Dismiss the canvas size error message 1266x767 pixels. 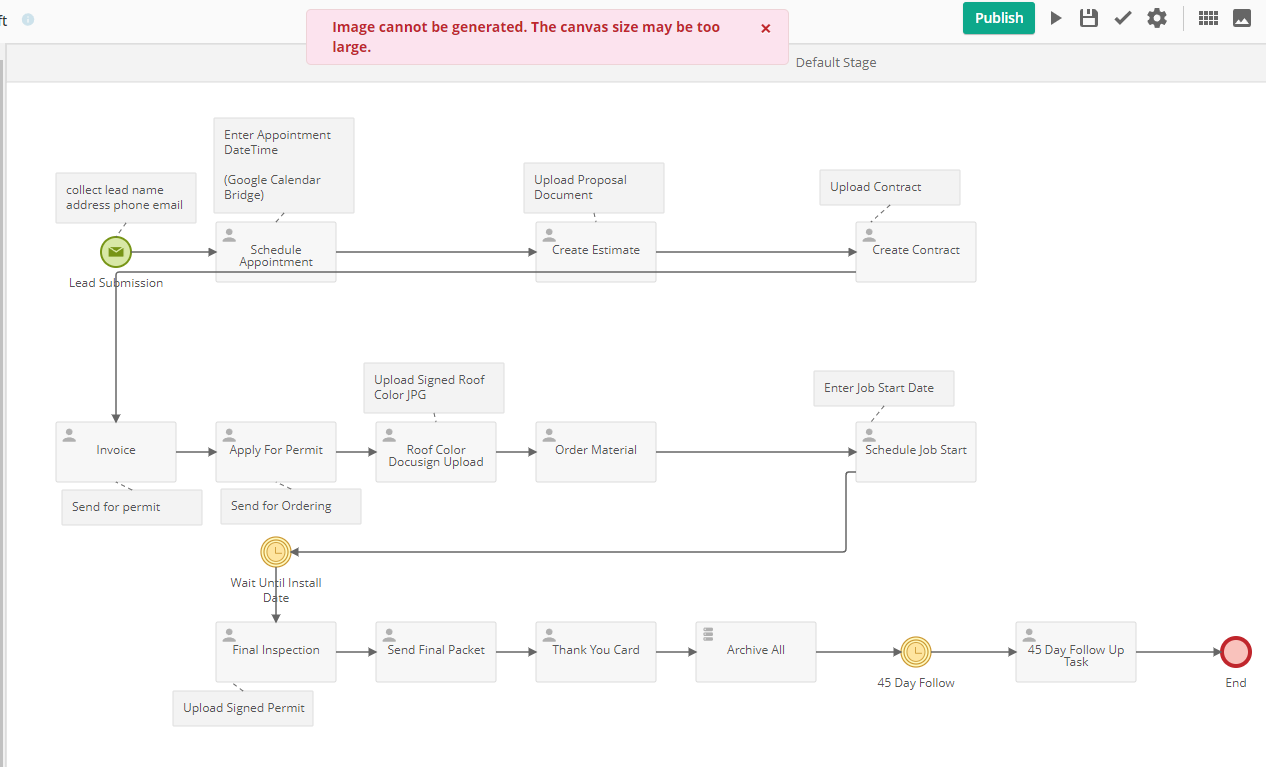(766, 28)
